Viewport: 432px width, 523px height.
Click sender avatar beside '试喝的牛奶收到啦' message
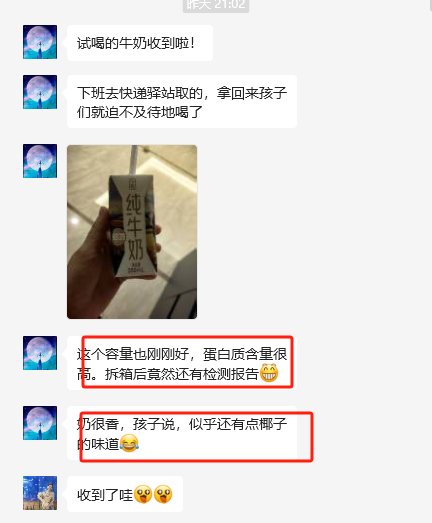tap(40, 42)
